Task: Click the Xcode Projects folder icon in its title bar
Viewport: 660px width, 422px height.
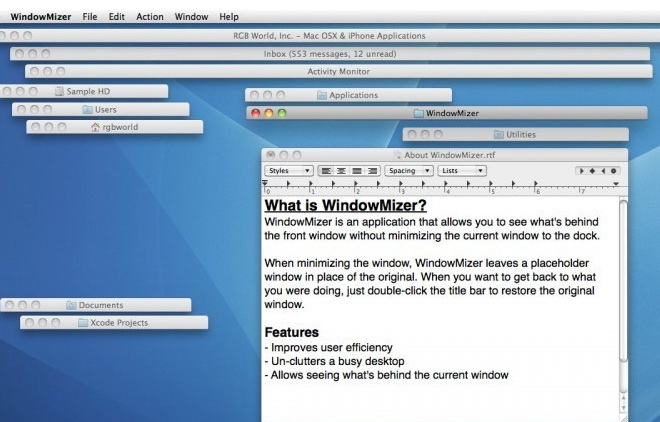Action: pyautogui.click(x=83, y=323)
